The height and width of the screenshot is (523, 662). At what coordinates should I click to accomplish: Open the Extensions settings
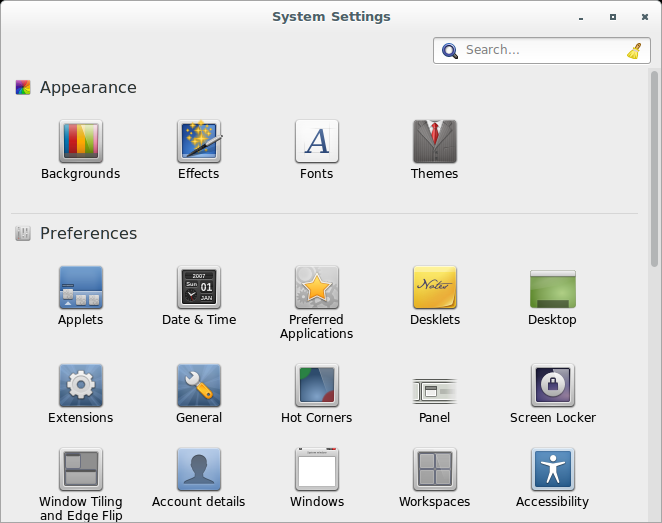[80, 386]
